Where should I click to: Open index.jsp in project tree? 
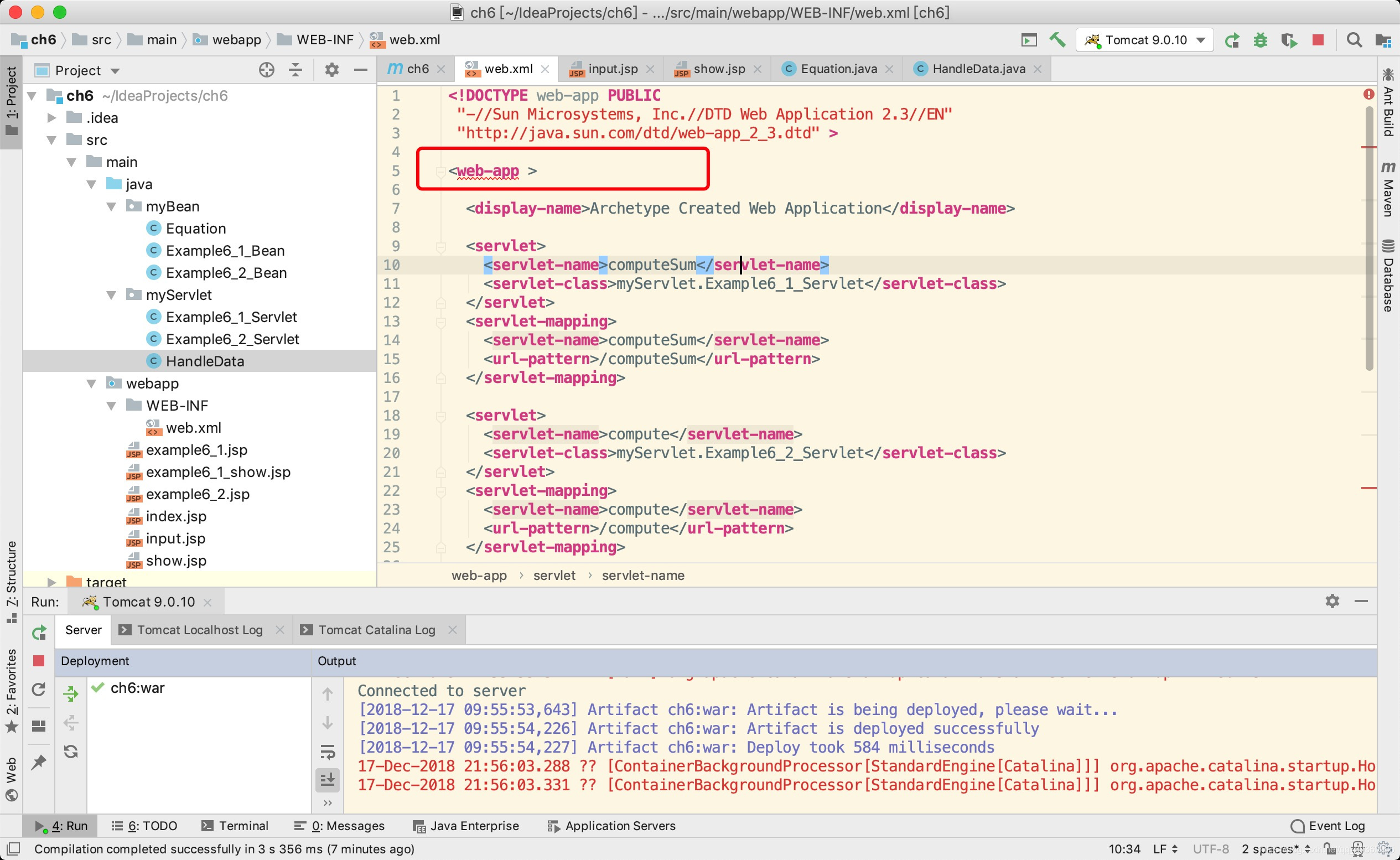click(x=176, y=516)
